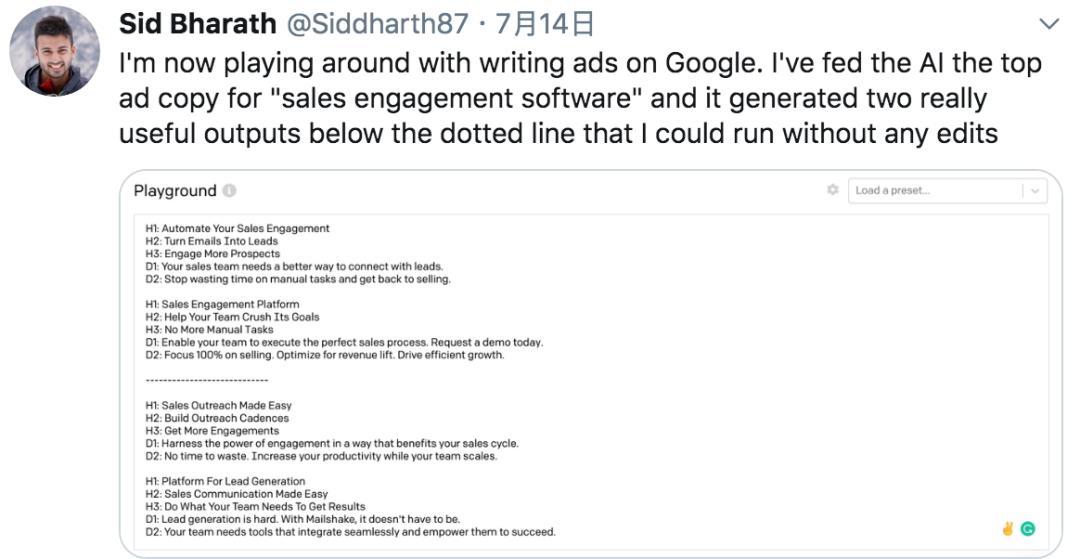Viewport: 1080px width, 559px height.
Task: Click the dotted separator line in the text
Action: (x=207, y=380)
